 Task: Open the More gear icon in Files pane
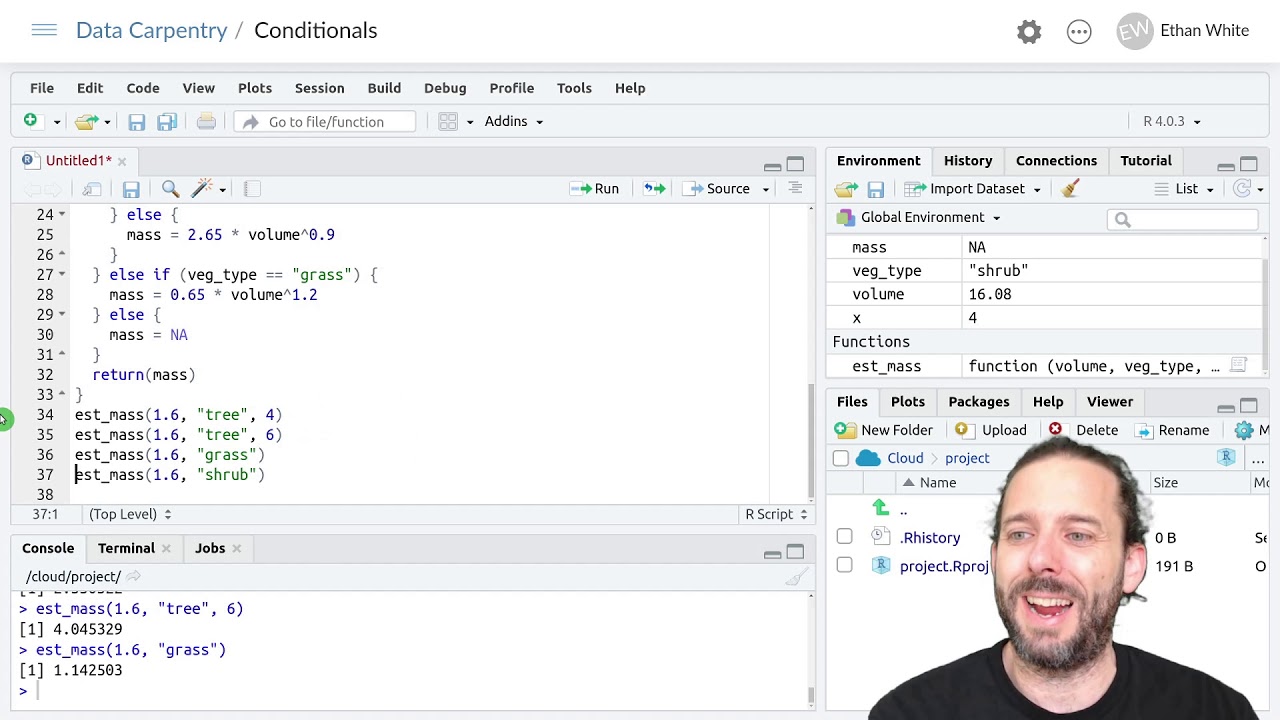click(1244, 430)
